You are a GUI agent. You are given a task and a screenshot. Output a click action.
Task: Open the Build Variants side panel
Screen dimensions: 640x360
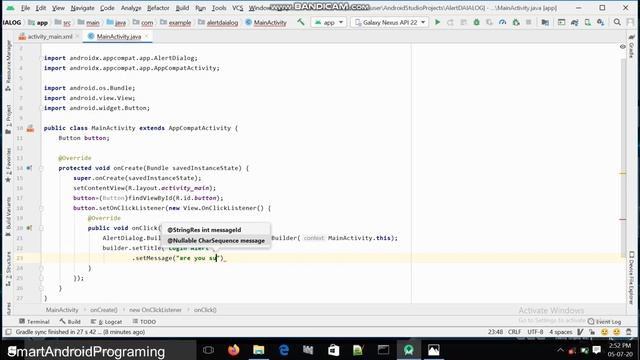(8, 216)
